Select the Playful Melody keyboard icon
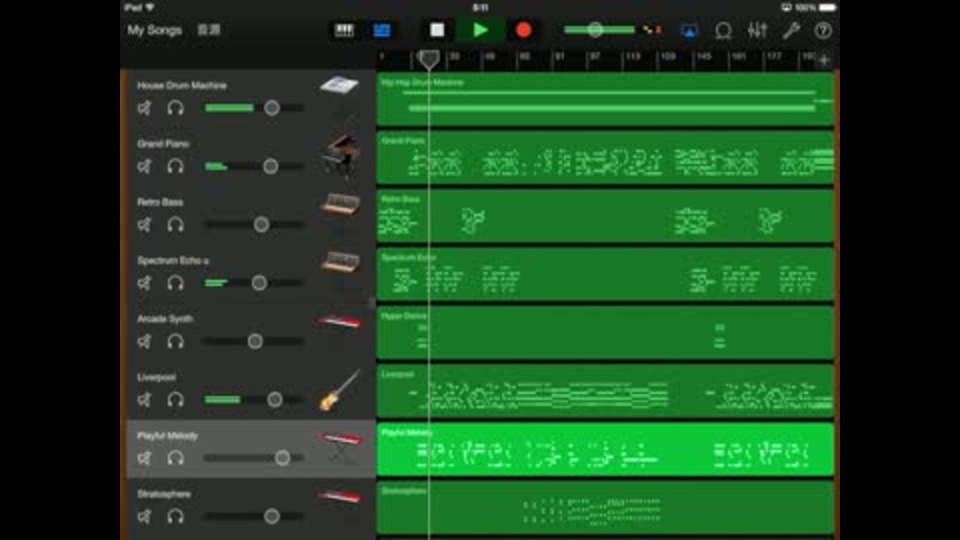The width and height of the screenshot is (960, 540). 340,446
